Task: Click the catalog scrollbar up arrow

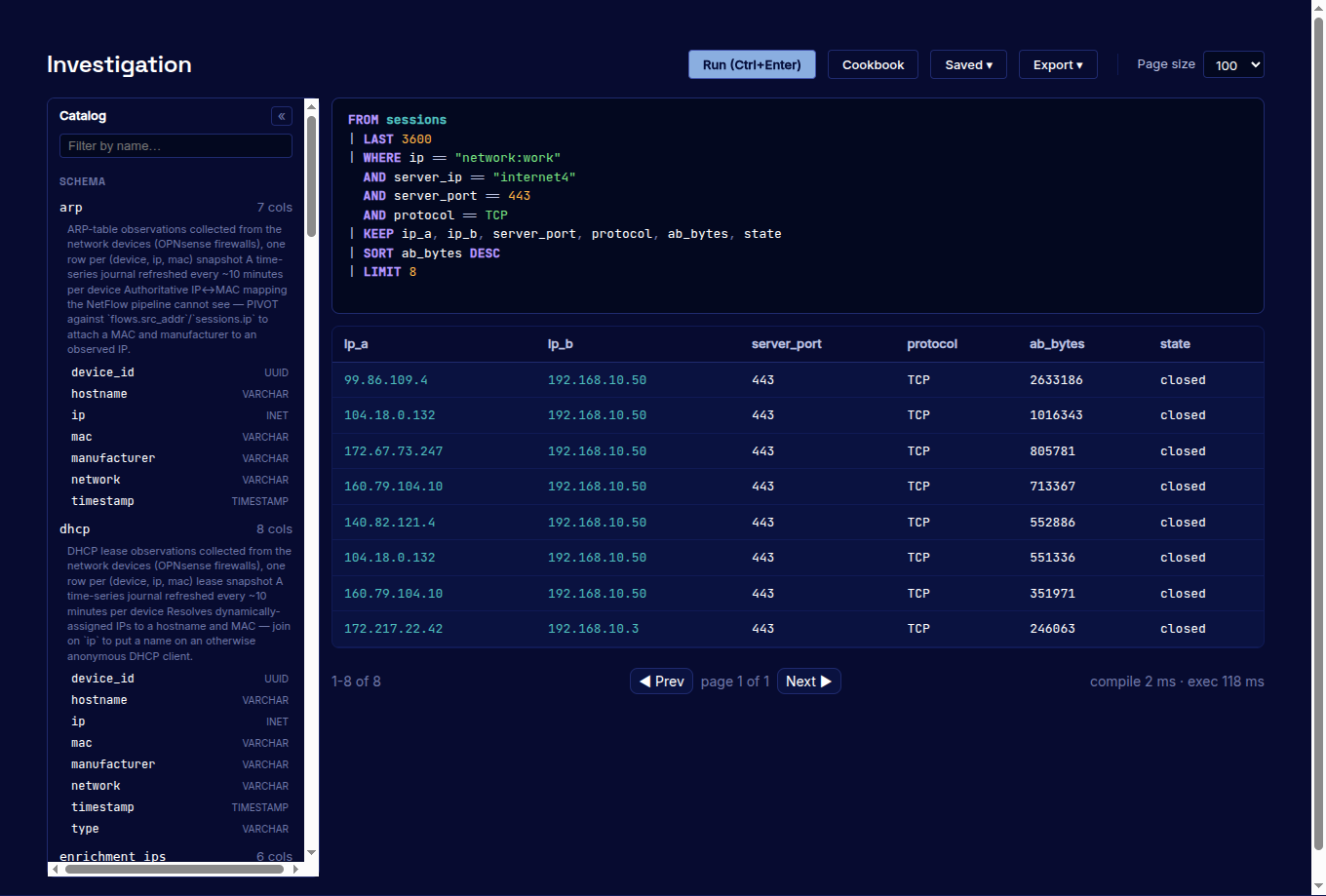Action: pos(312,105)
